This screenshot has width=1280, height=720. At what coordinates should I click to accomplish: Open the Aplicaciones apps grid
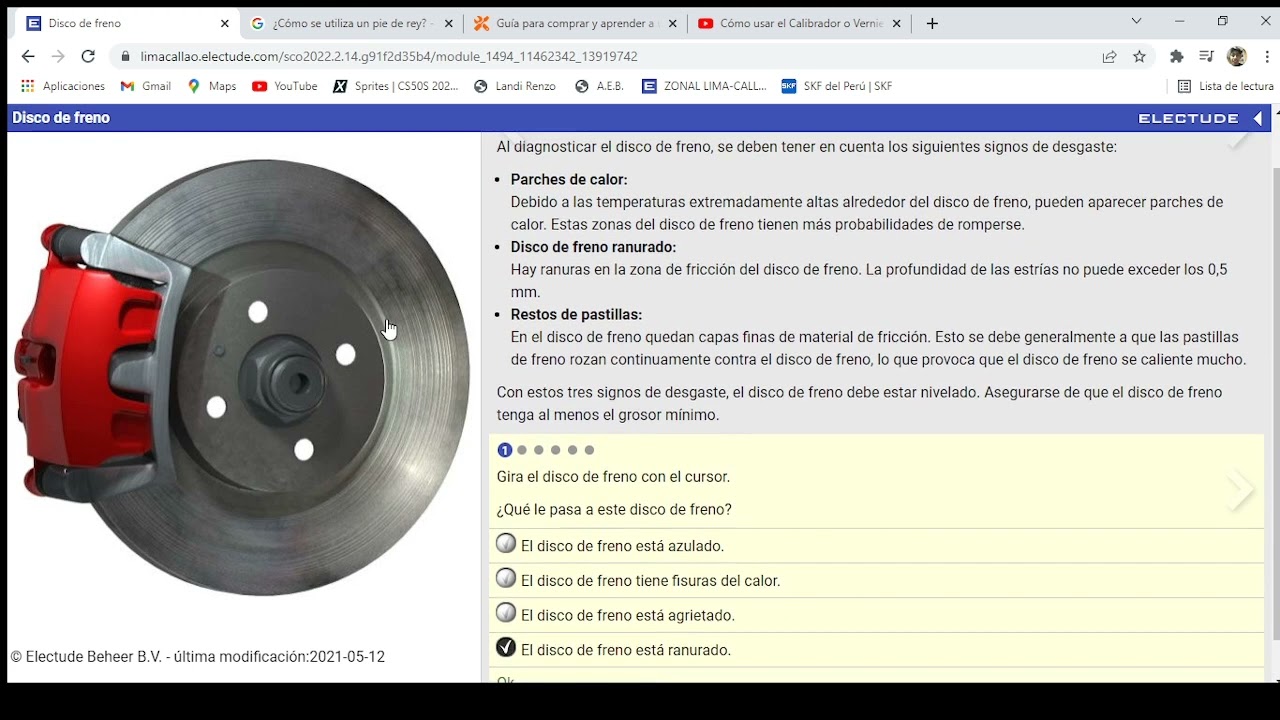pos(63,86)
